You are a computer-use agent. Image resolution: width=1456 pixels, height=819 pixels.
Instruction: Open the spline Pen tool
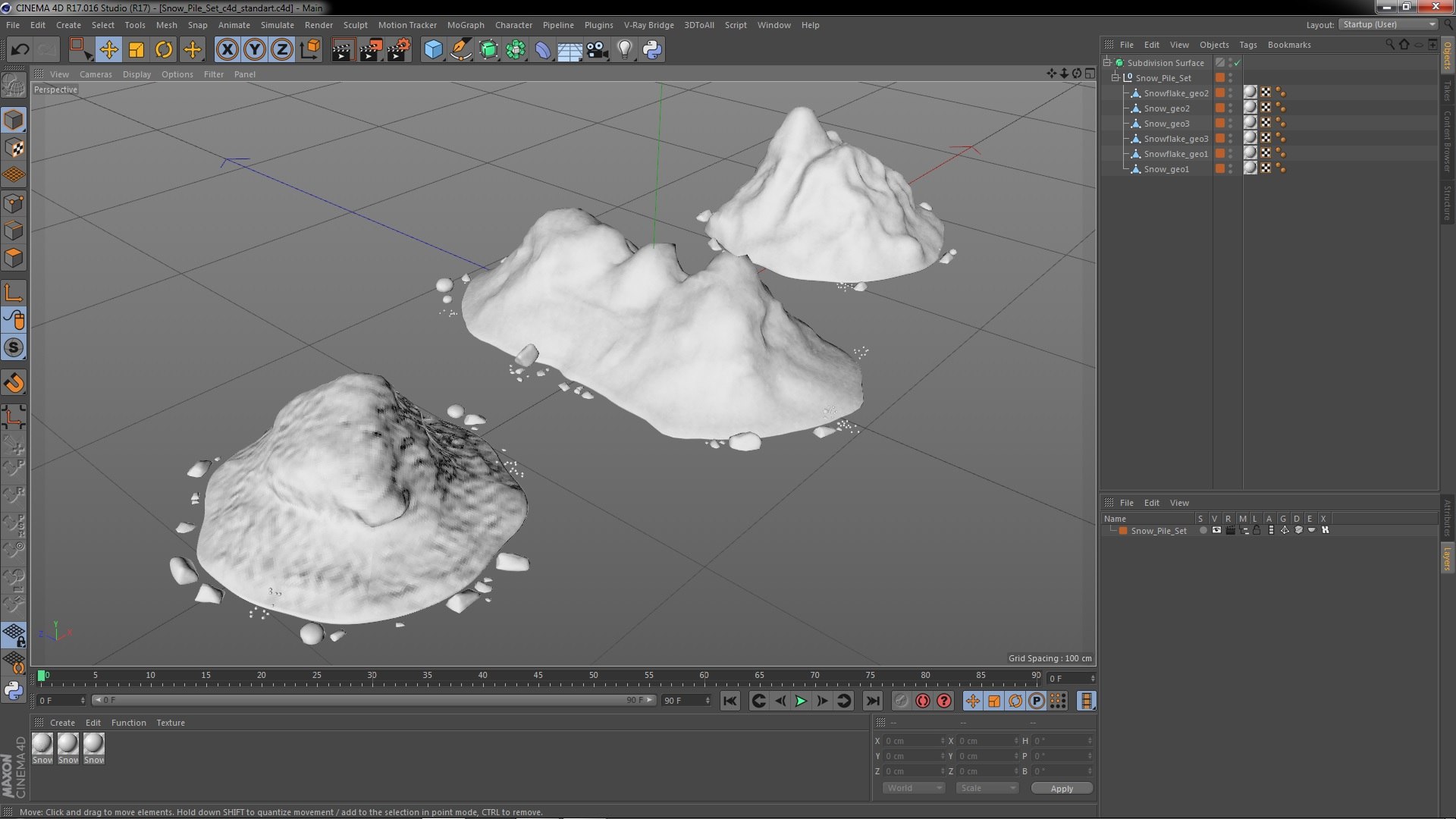460,50
